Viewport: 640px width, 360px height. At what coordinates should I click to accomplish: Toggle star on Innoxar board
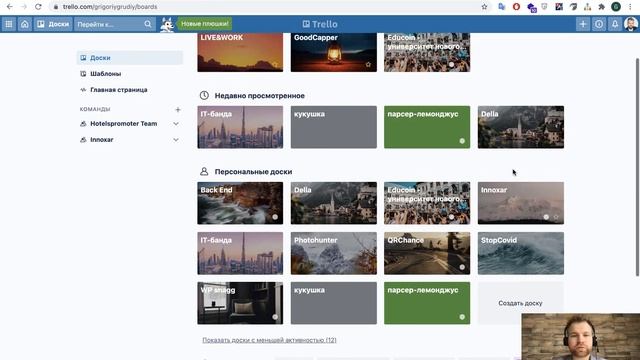click(x=556, y=217)
